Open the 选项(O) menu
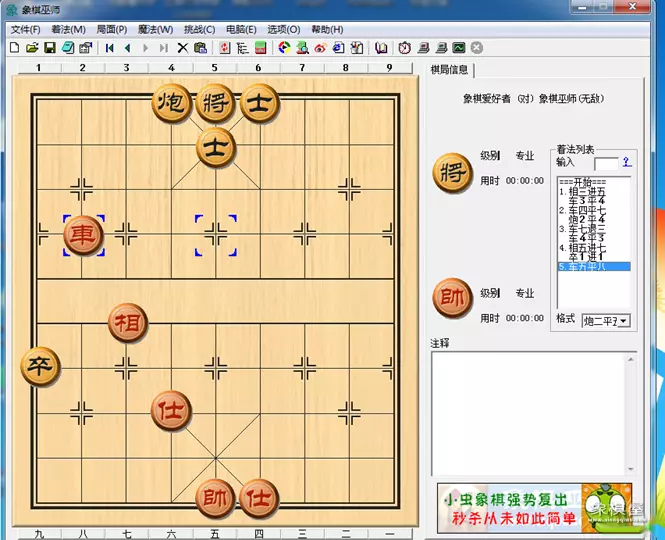665x540 pixels. 283,30
